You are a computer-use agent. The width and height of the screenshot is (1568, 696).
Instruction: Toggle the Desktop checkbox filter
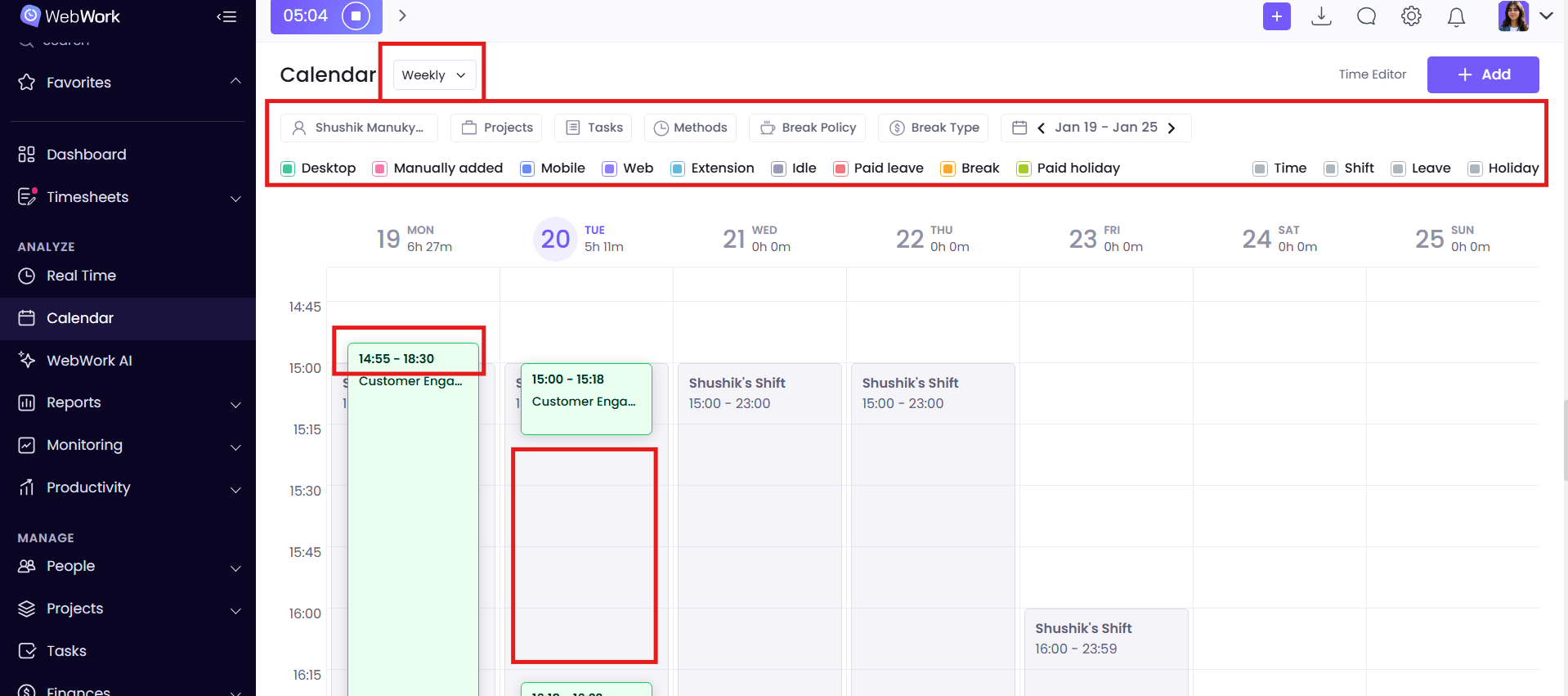288,168
